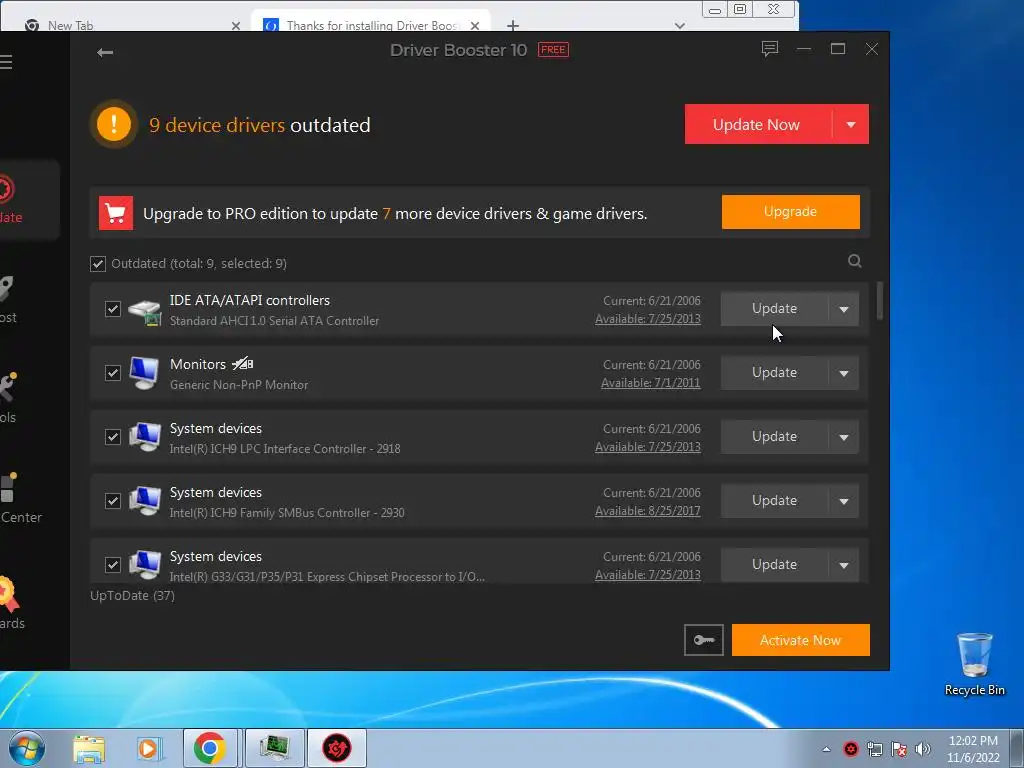Screen dimensions: 1024x768
Task: Uncheck G33/G31/P35/P31 Express Chipset checkbox
Action: click(113, 565)
